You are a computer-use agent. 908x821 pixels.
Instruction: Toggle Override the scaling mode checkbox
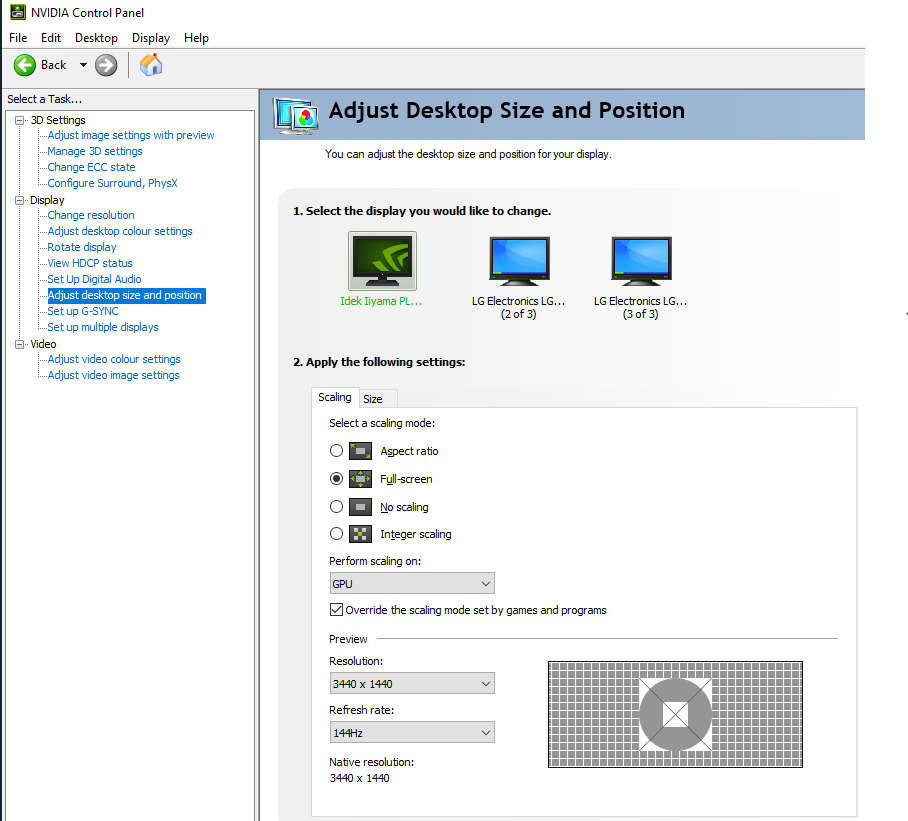point(336,610)
